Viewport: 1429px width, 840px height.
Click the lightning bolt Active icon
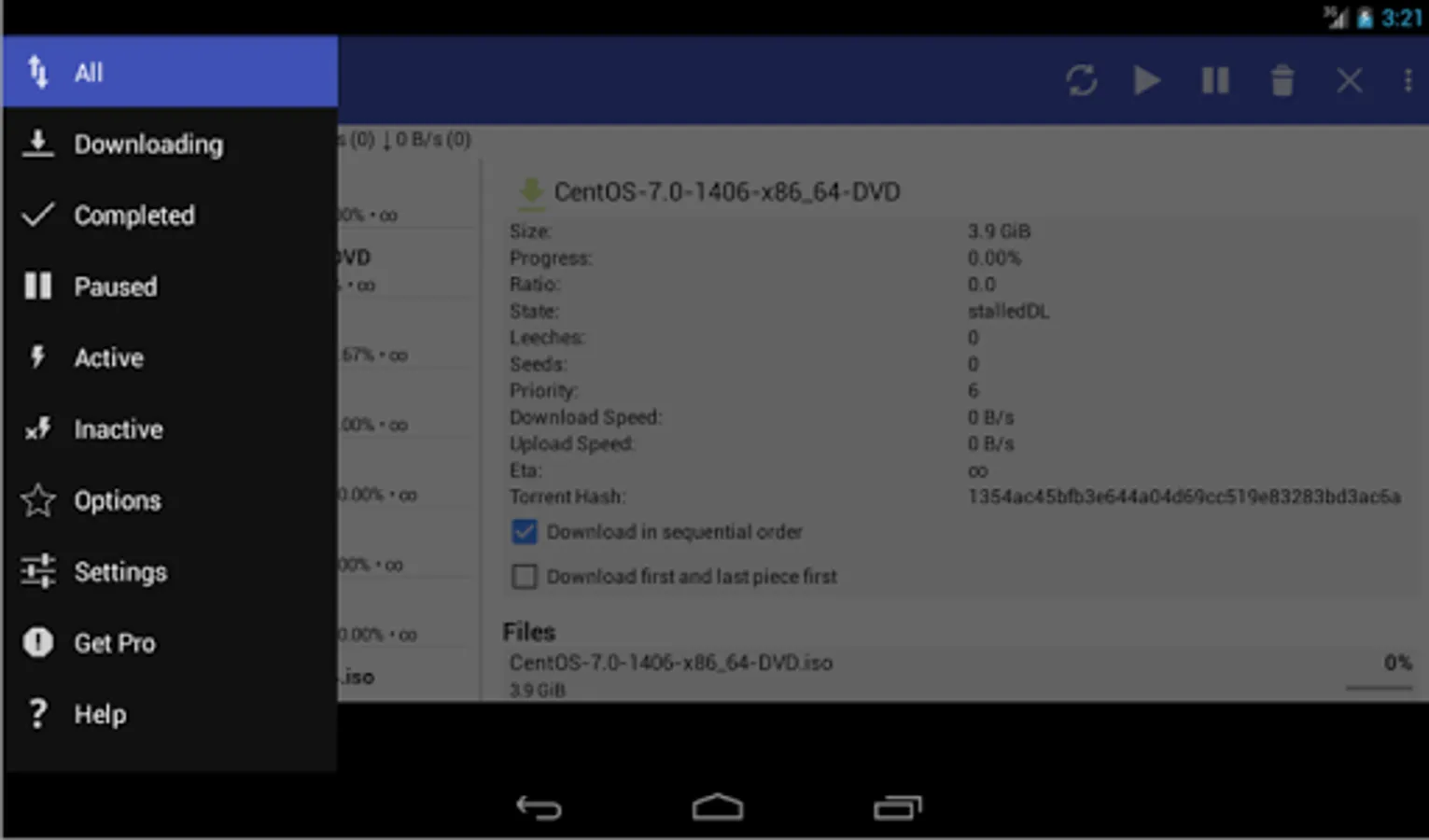(37, 357)
